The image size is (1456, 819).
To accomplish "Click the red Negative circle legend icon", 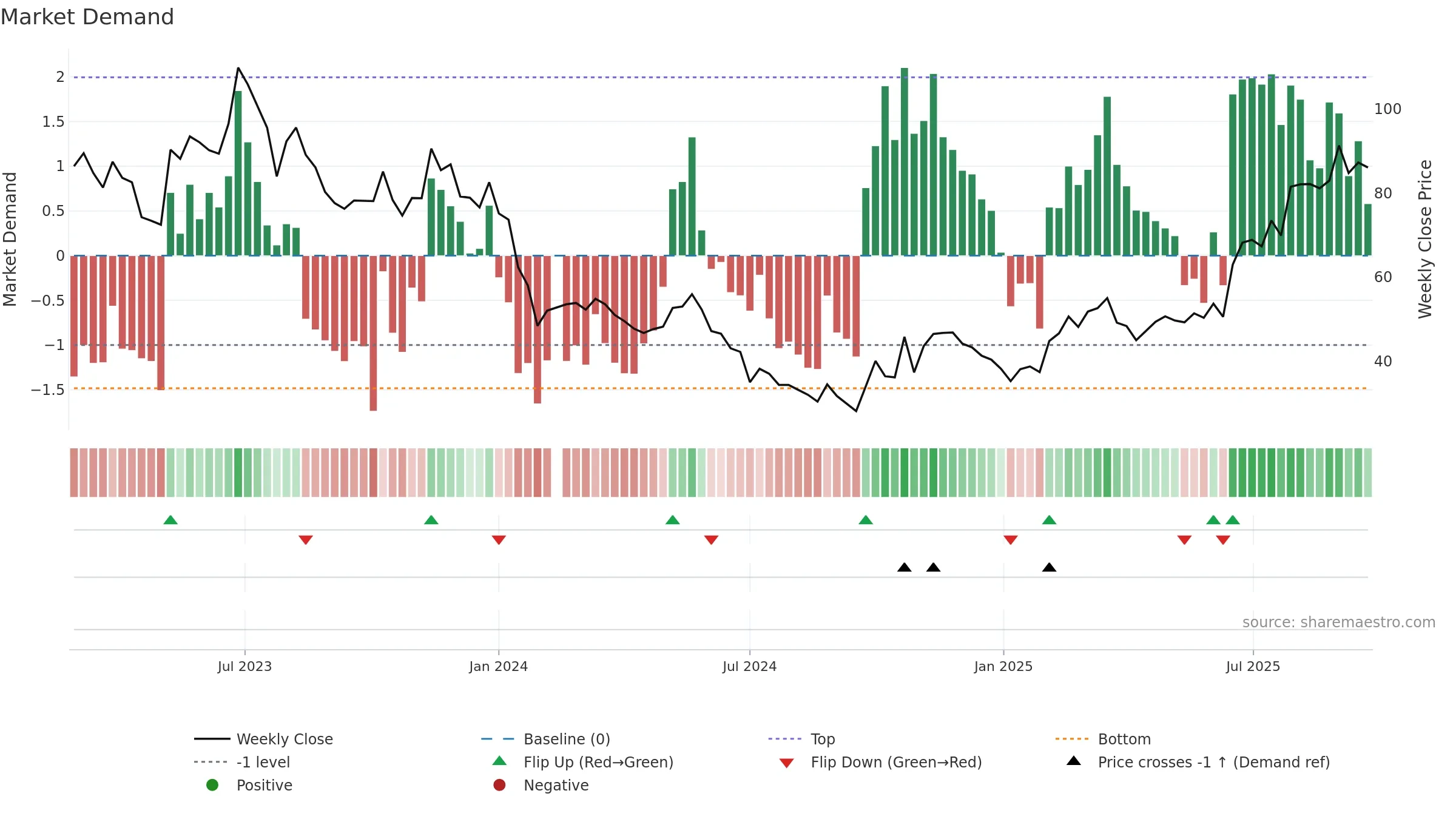I will [499, 785].
